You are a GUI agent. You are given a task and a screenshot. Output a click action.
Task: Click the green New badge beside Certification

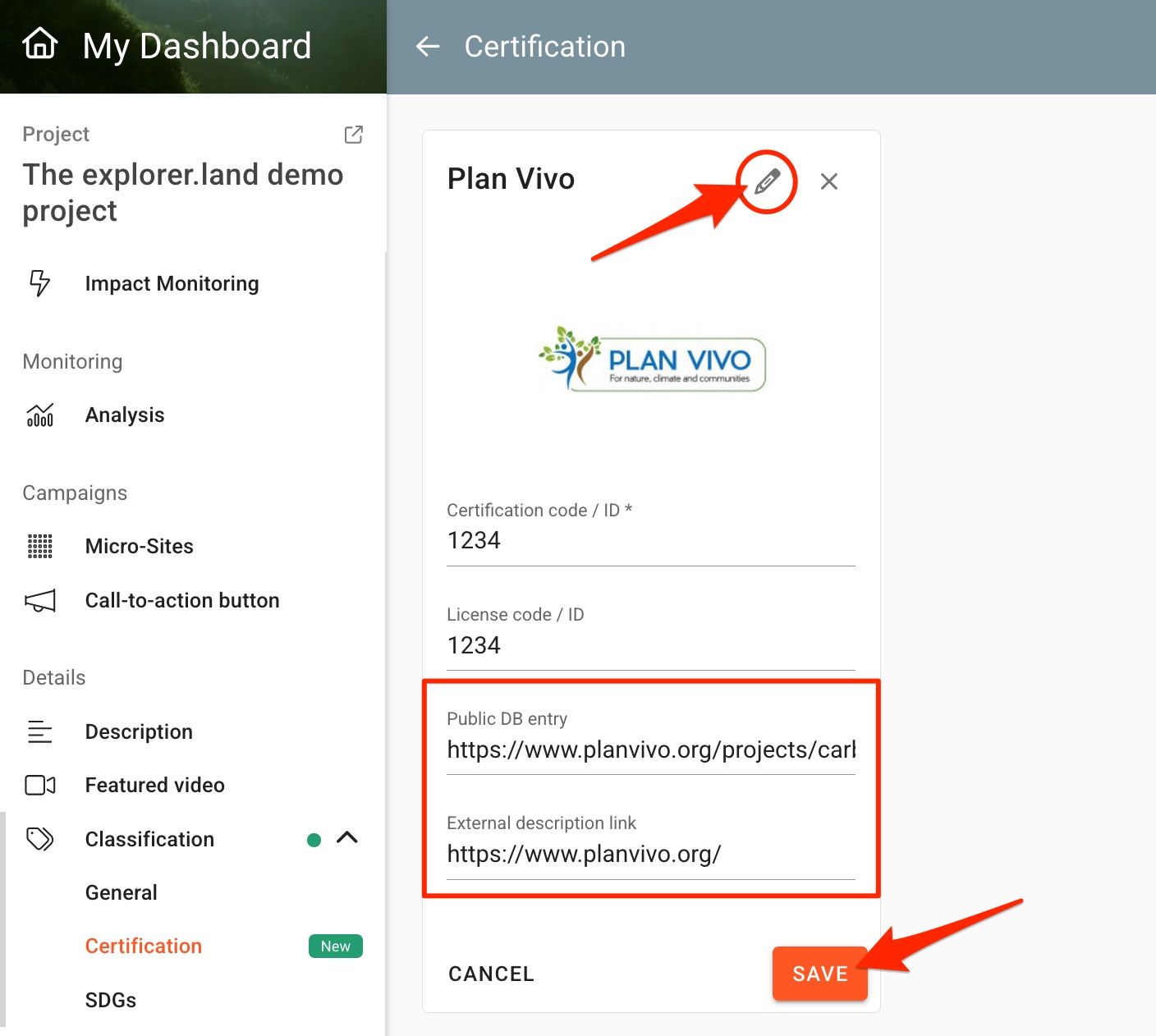coord(336,947)
